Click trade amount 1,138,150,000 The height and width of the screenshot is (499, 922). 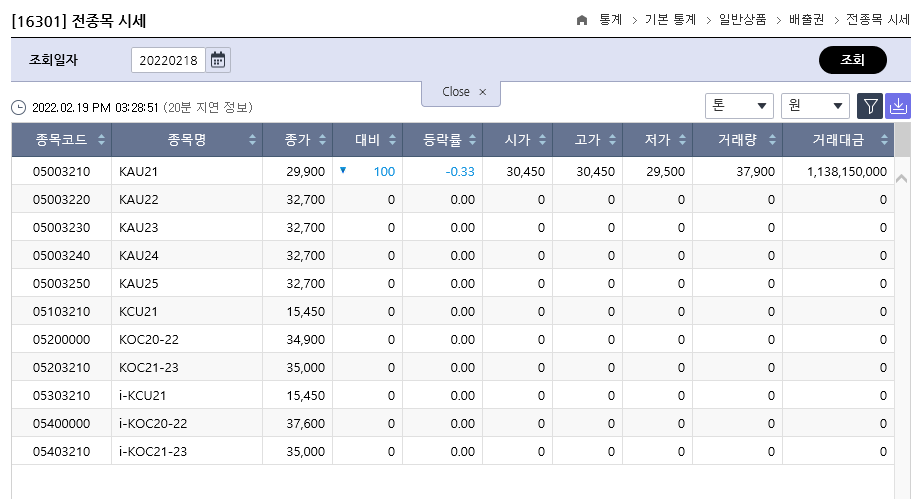pyautogui.click(x=847, y=172)
